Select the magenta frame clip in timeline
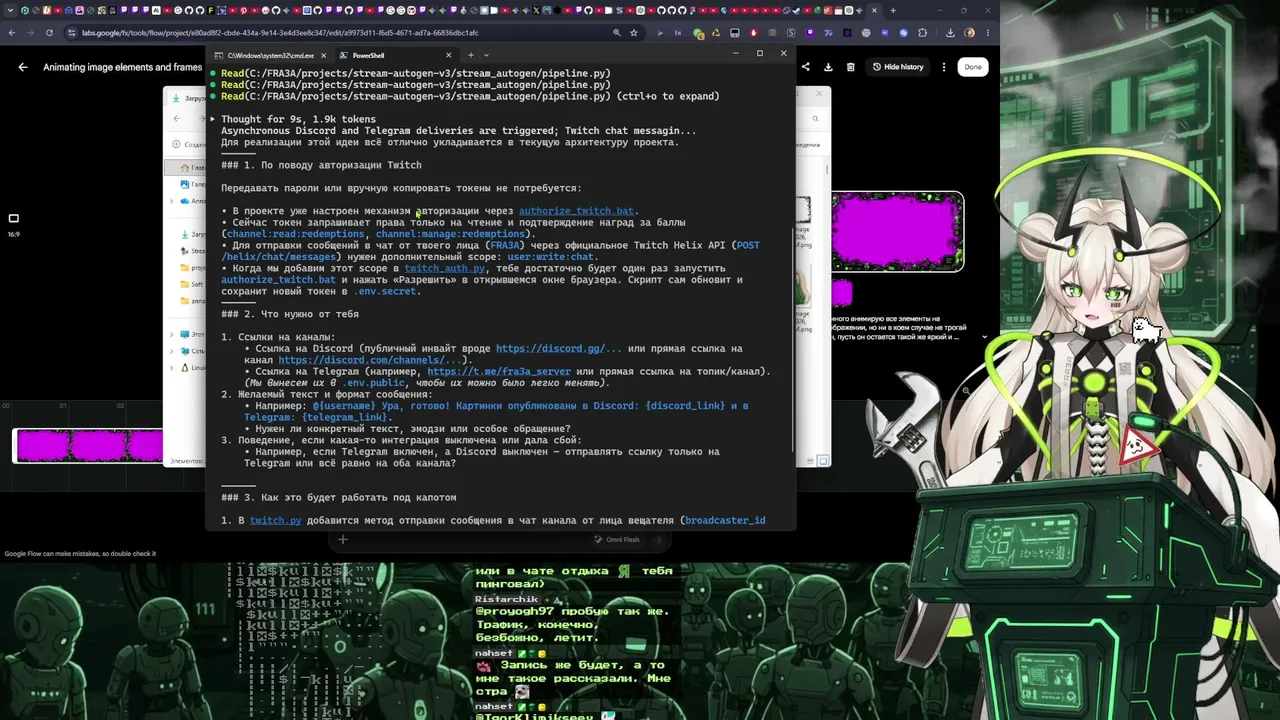 [89, 446]
